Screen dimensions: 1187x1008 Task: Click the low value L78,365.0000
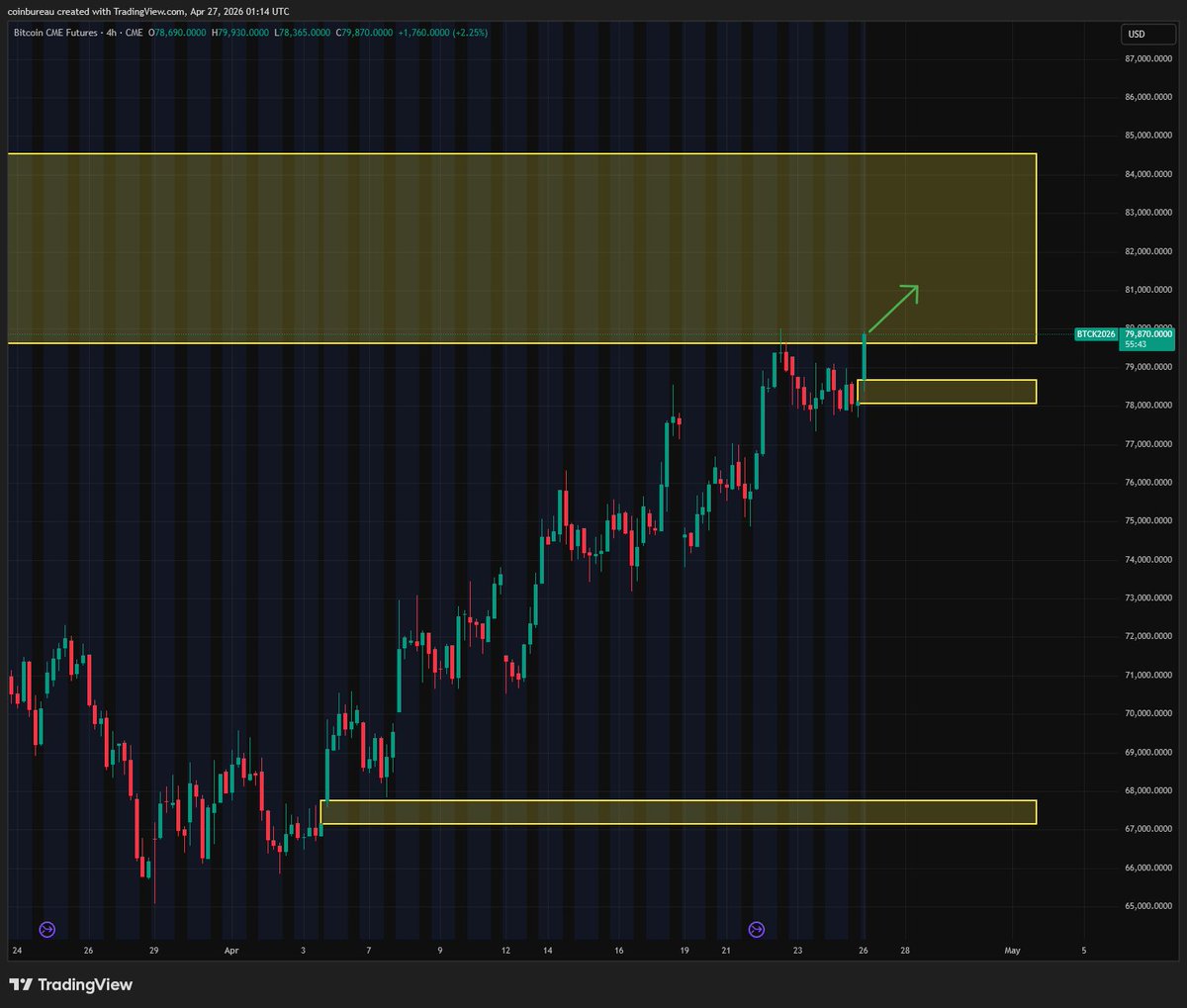(x=304, y=33)
